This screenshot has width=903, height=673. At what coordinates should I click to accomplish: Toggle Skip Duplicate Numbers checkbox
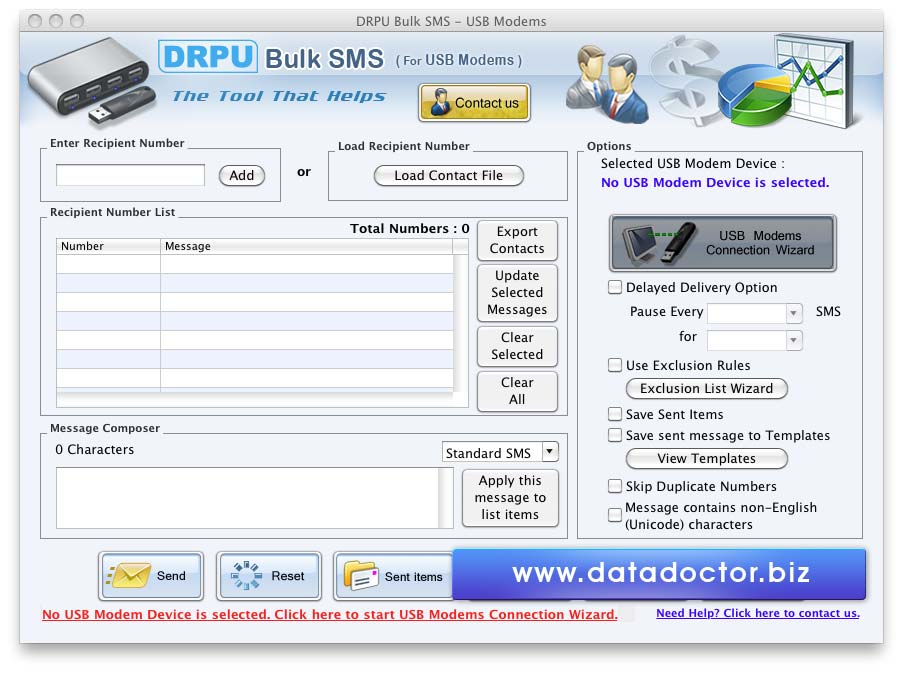pos(615,486)
